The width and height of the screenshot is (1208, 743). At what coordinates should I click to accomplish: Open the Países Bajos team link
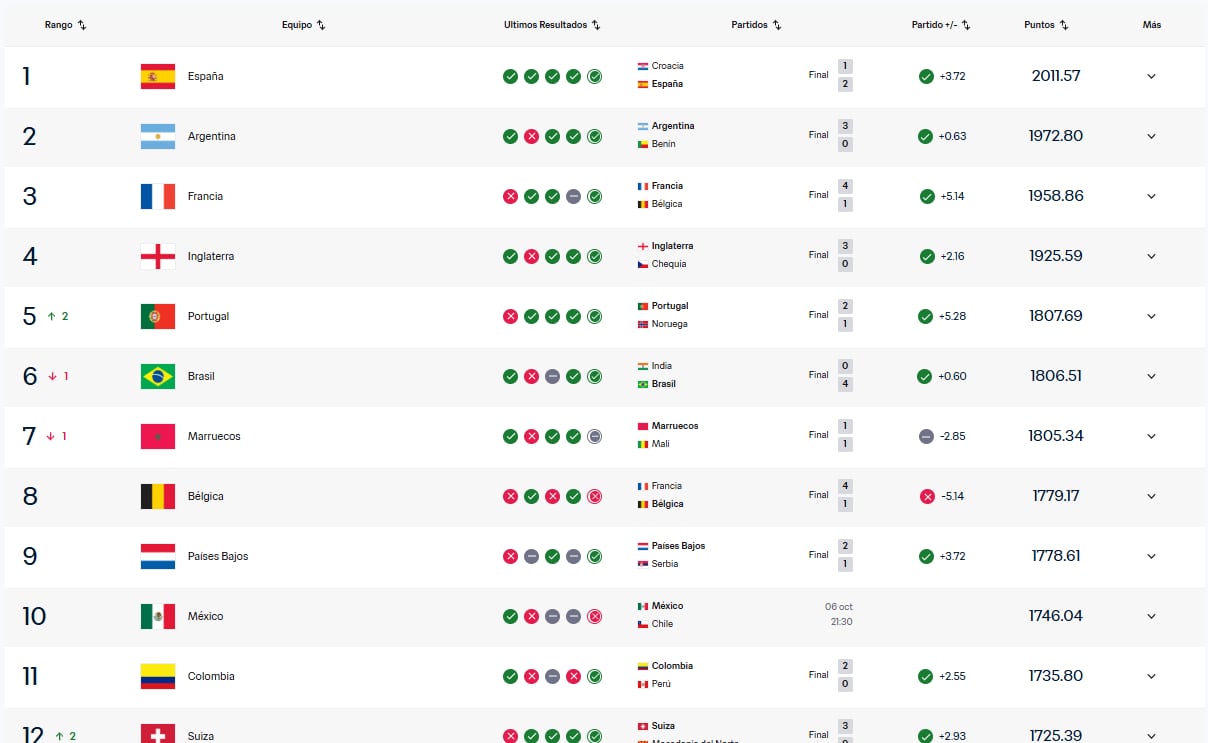coord(218,556)
